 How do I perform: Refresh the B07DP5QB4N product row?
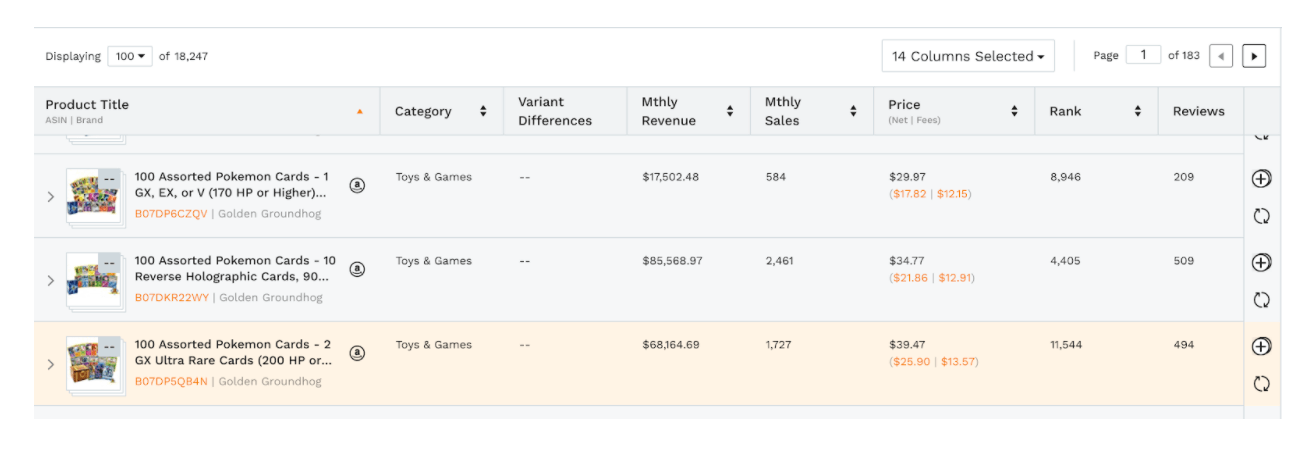(1261, 383)
